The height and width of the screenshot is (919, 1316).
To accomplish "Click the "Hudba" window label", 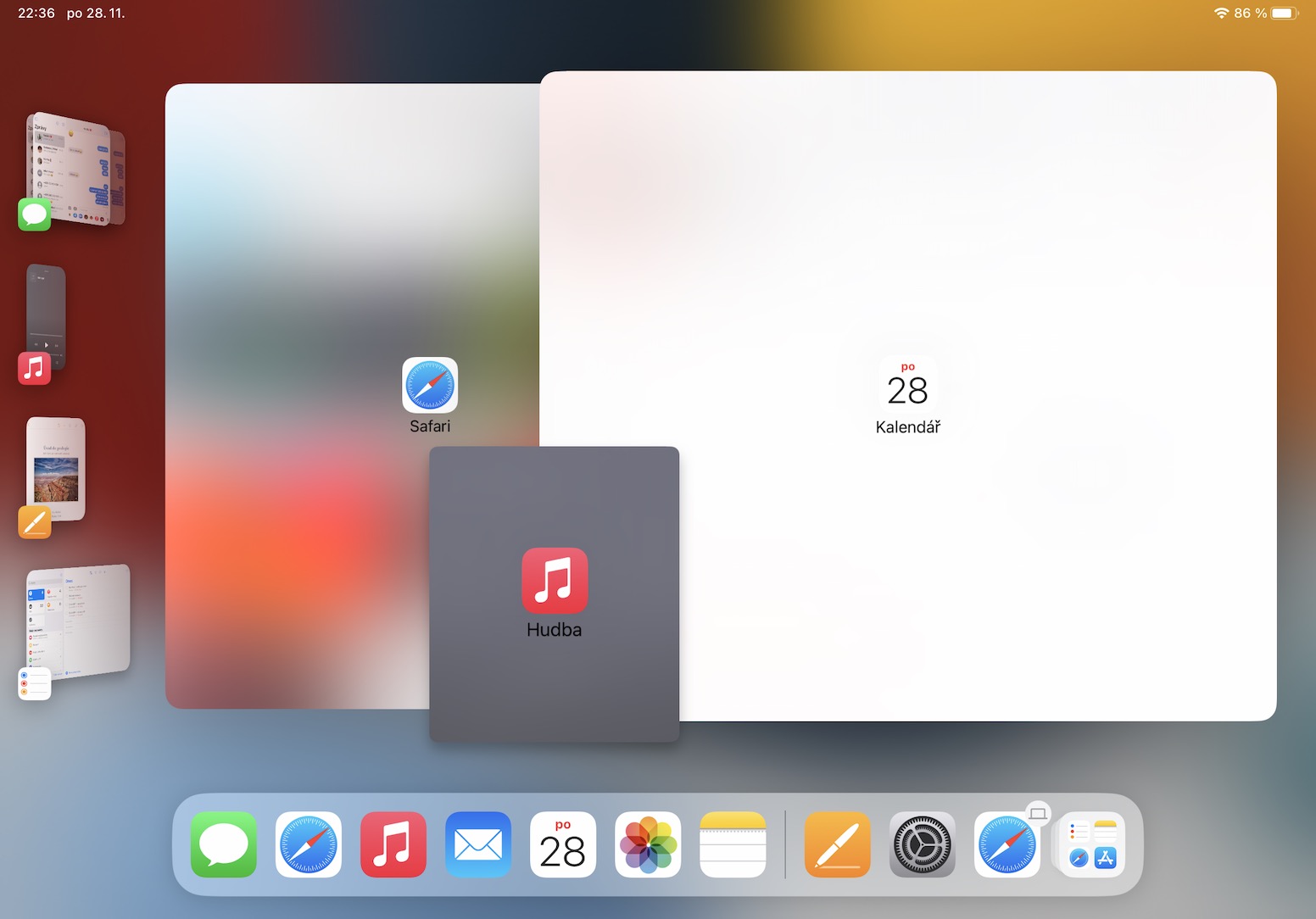I will pyautogui.click(x=555, y=630).
